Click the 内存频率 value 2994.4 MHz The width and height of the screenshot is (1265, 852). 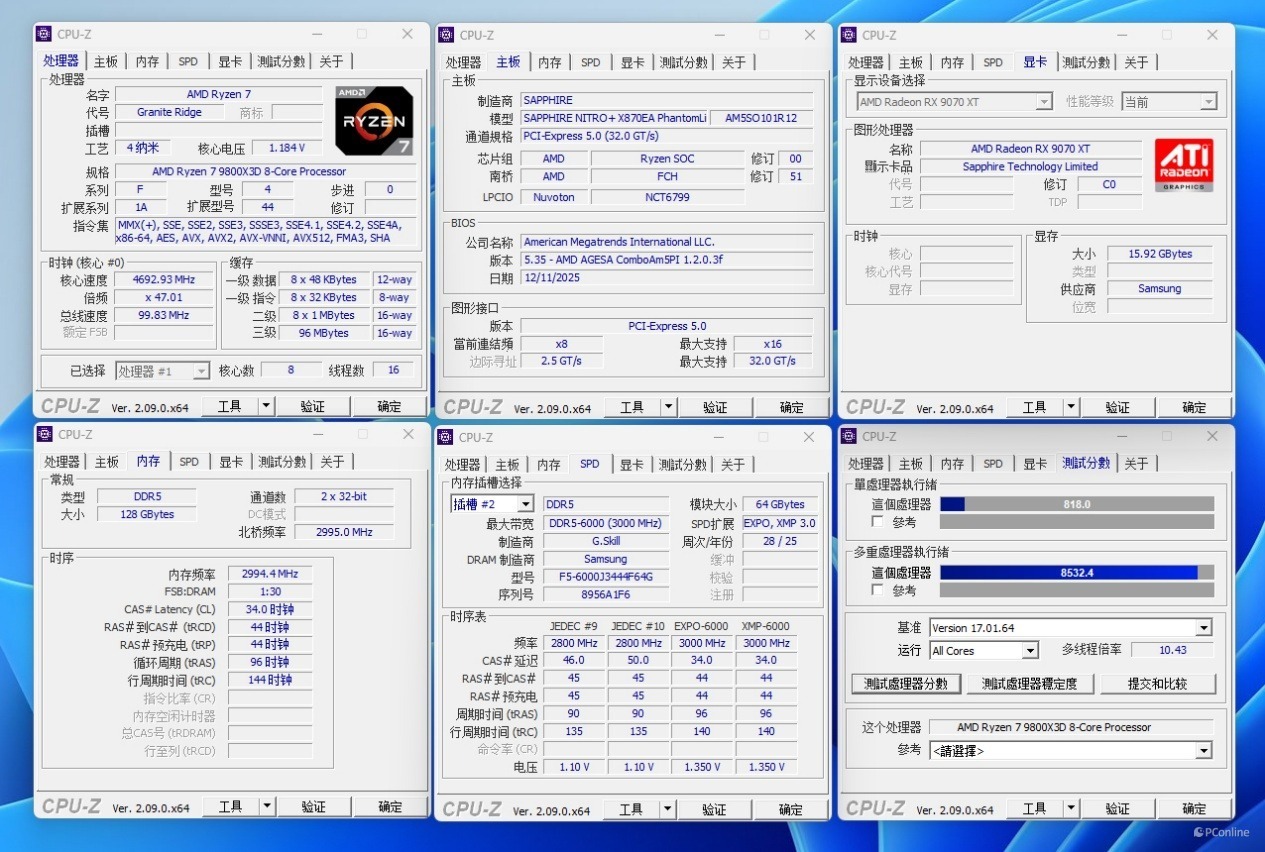270,574
